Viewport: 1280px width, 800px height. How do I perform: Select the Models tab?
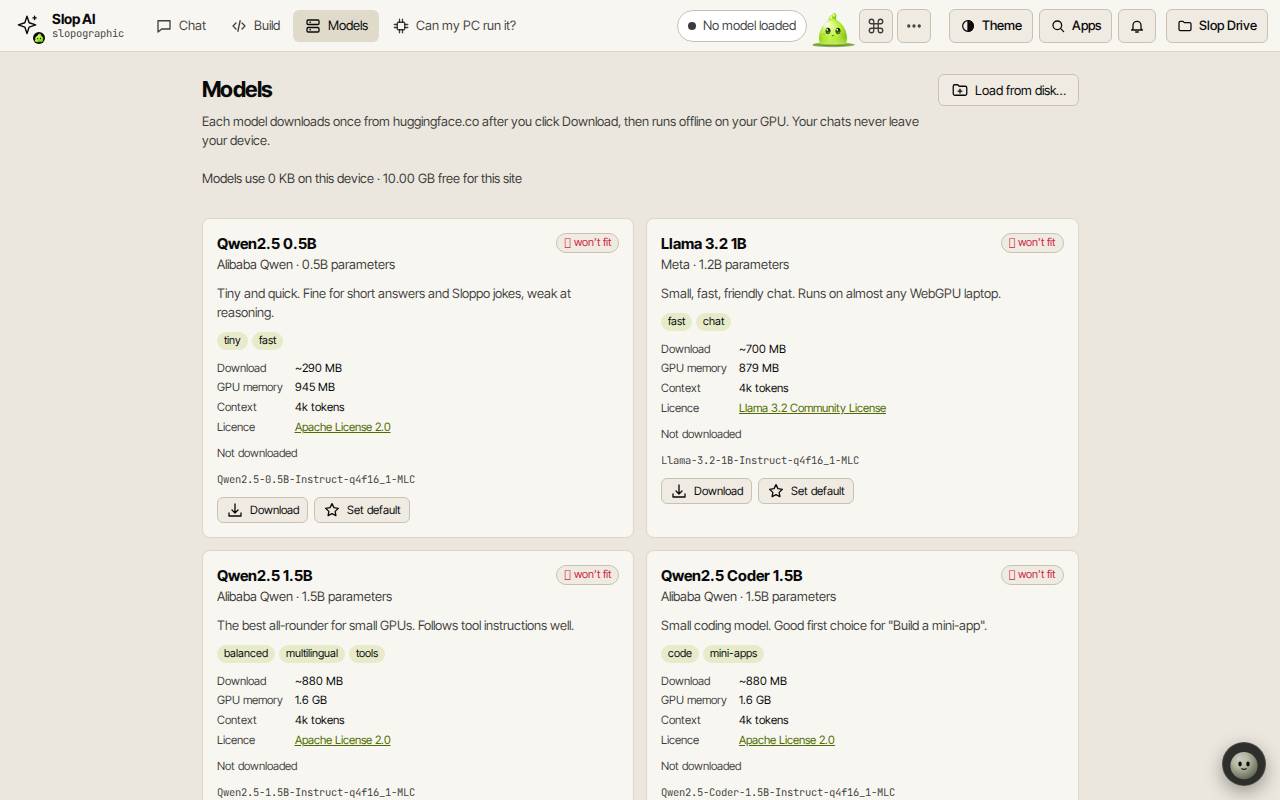pyautogui.click(x=336, y=26)
